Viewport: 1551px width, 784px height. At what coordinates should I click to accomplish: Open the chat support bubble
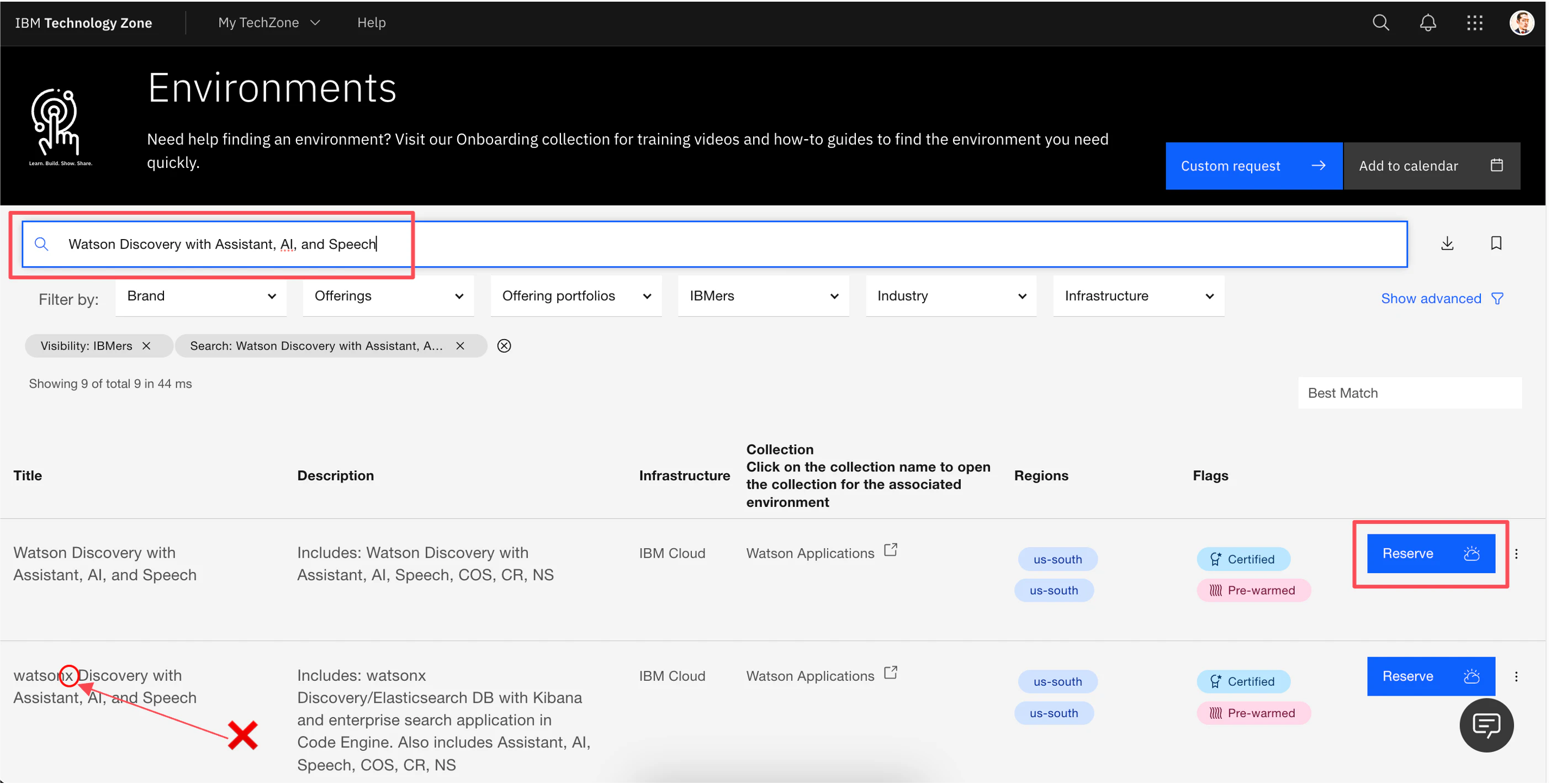1486,725
